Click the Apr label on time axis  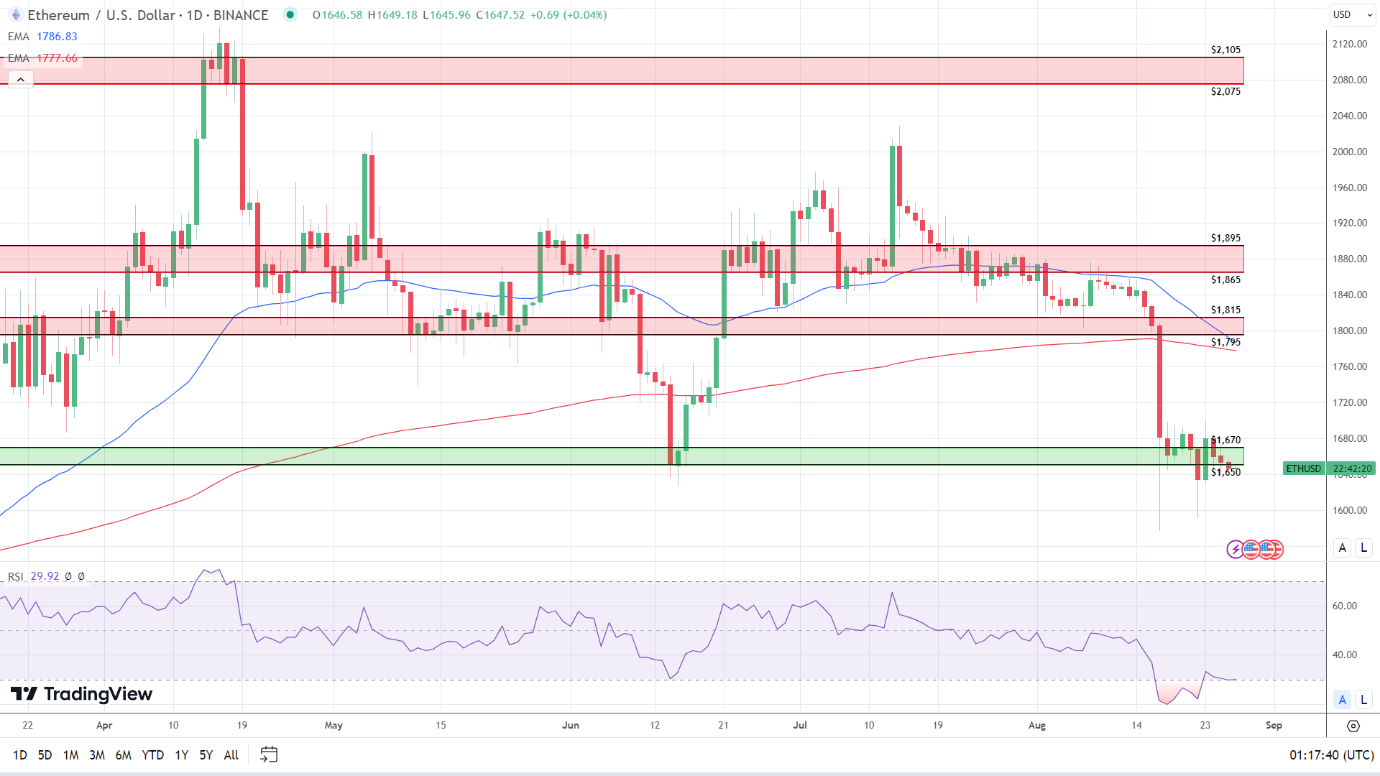click(105, 726)
